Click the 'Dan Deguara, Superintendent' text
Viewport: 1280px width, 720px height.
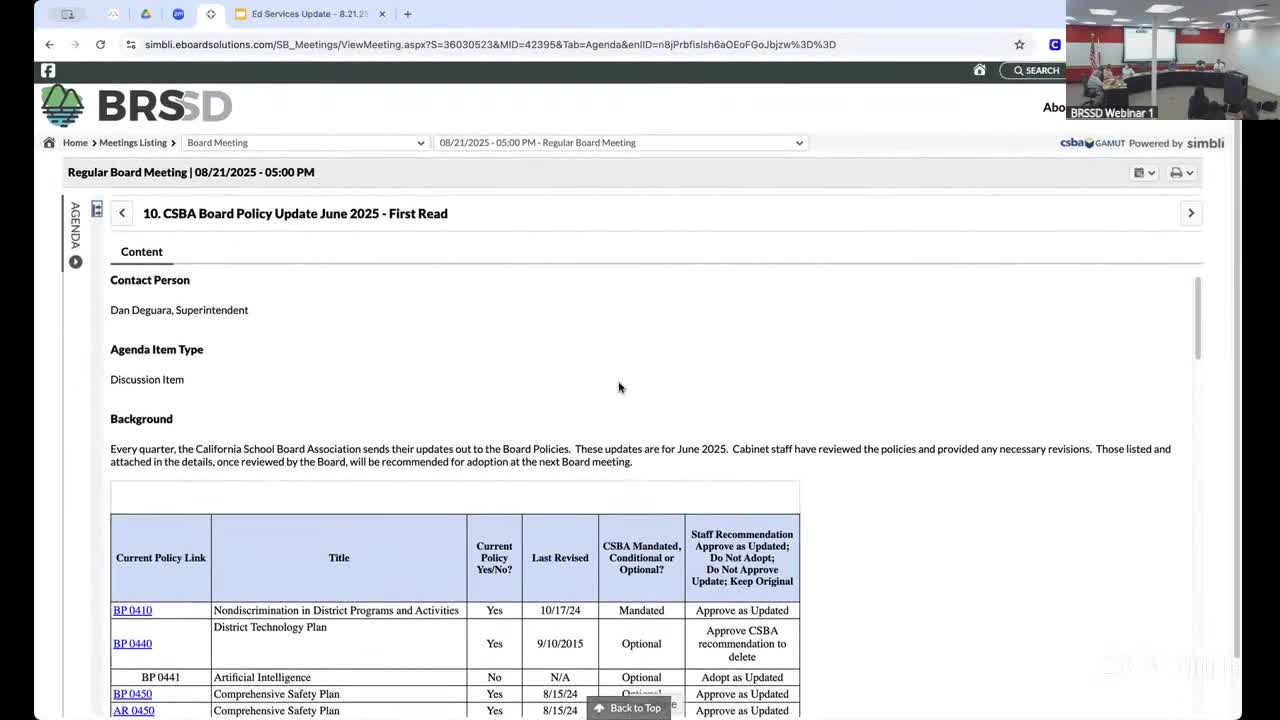coord(179,310)
